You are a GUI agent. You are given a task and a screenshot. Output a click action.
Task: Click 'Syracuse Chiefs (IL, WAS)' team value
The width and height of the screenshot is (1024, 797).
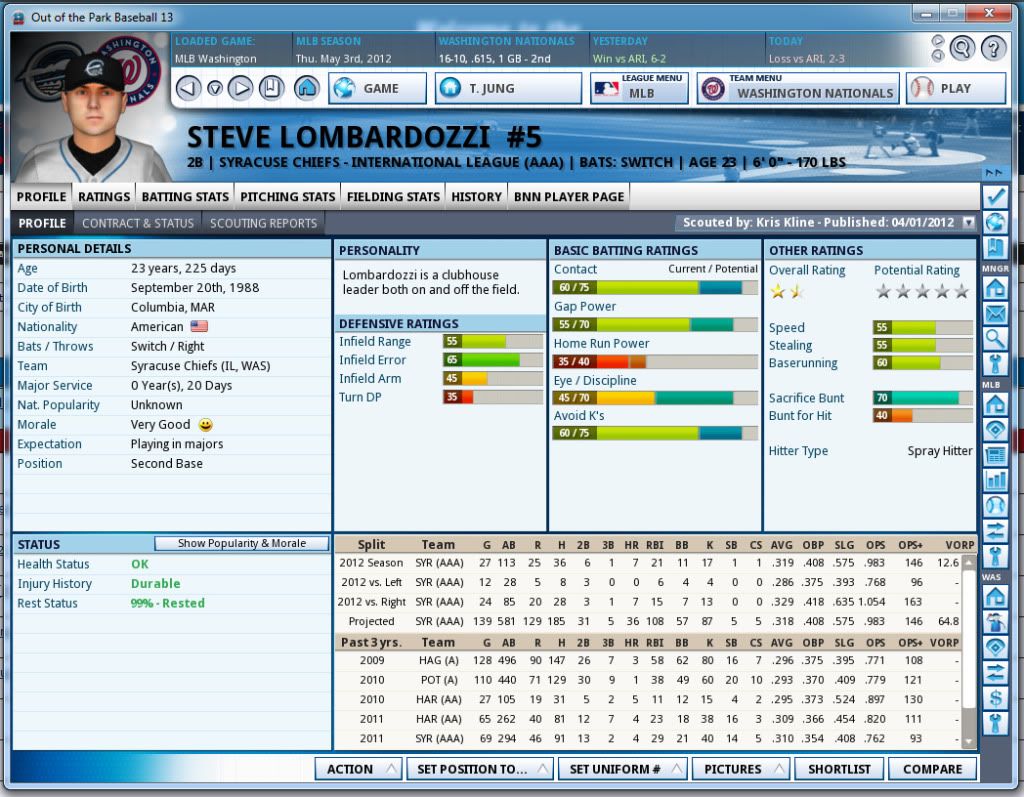coord(200,366)
